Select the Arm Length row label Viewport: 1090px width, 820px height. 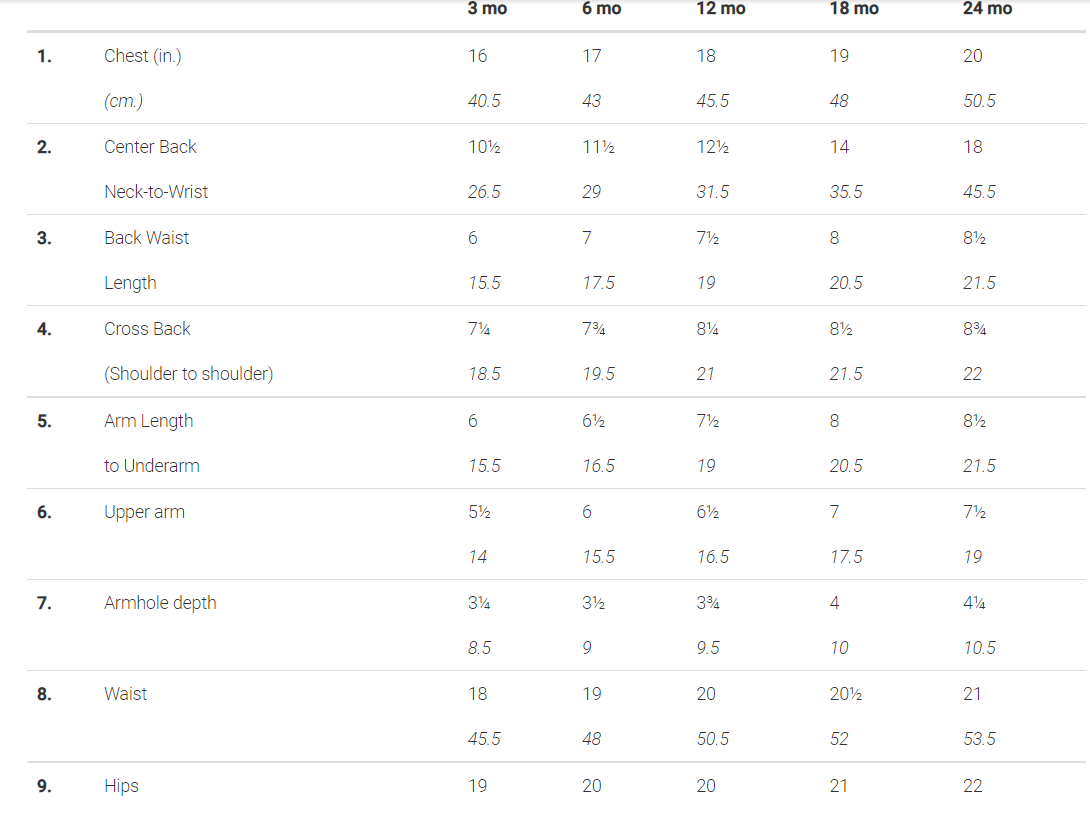point(148,421)
